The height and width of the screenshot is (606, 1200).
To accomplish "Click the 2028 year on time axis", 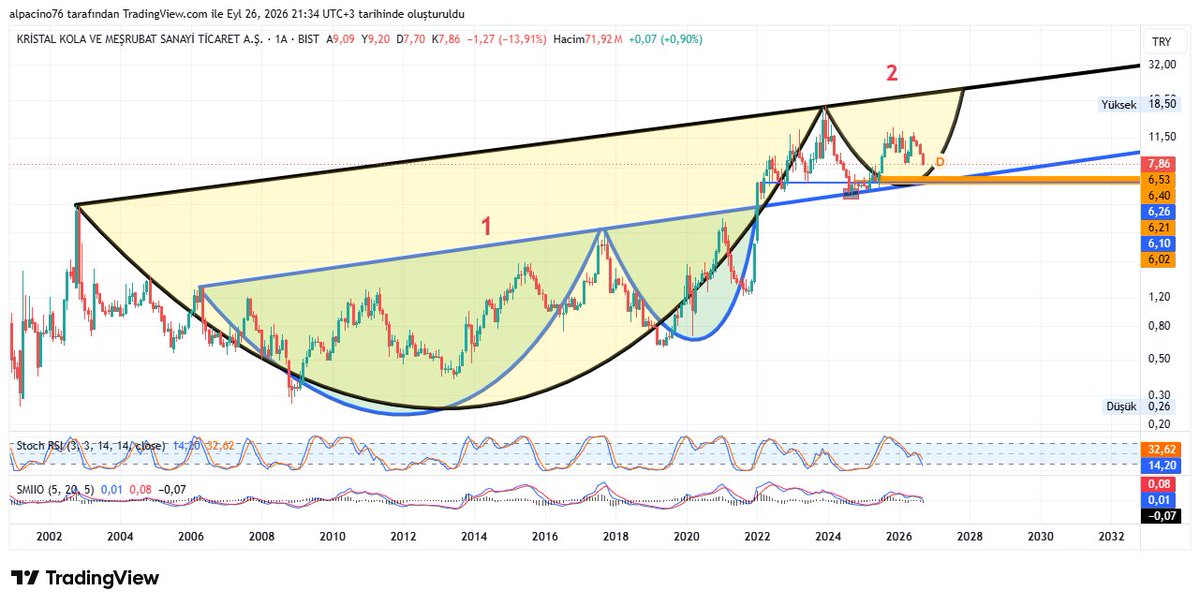I will (969, 537).
